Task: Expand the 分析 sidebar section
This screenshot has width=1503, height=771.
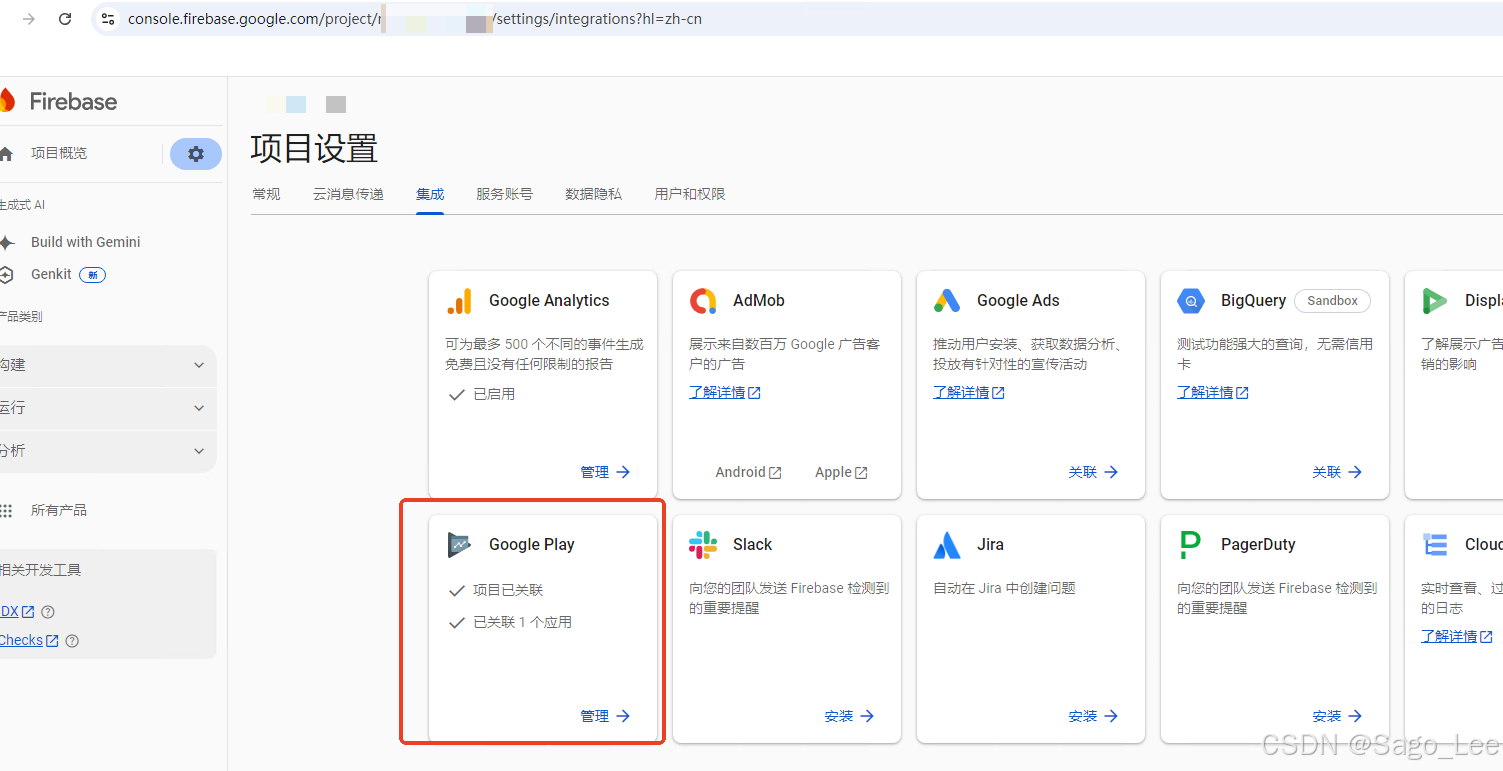Action: pos(108,452)
